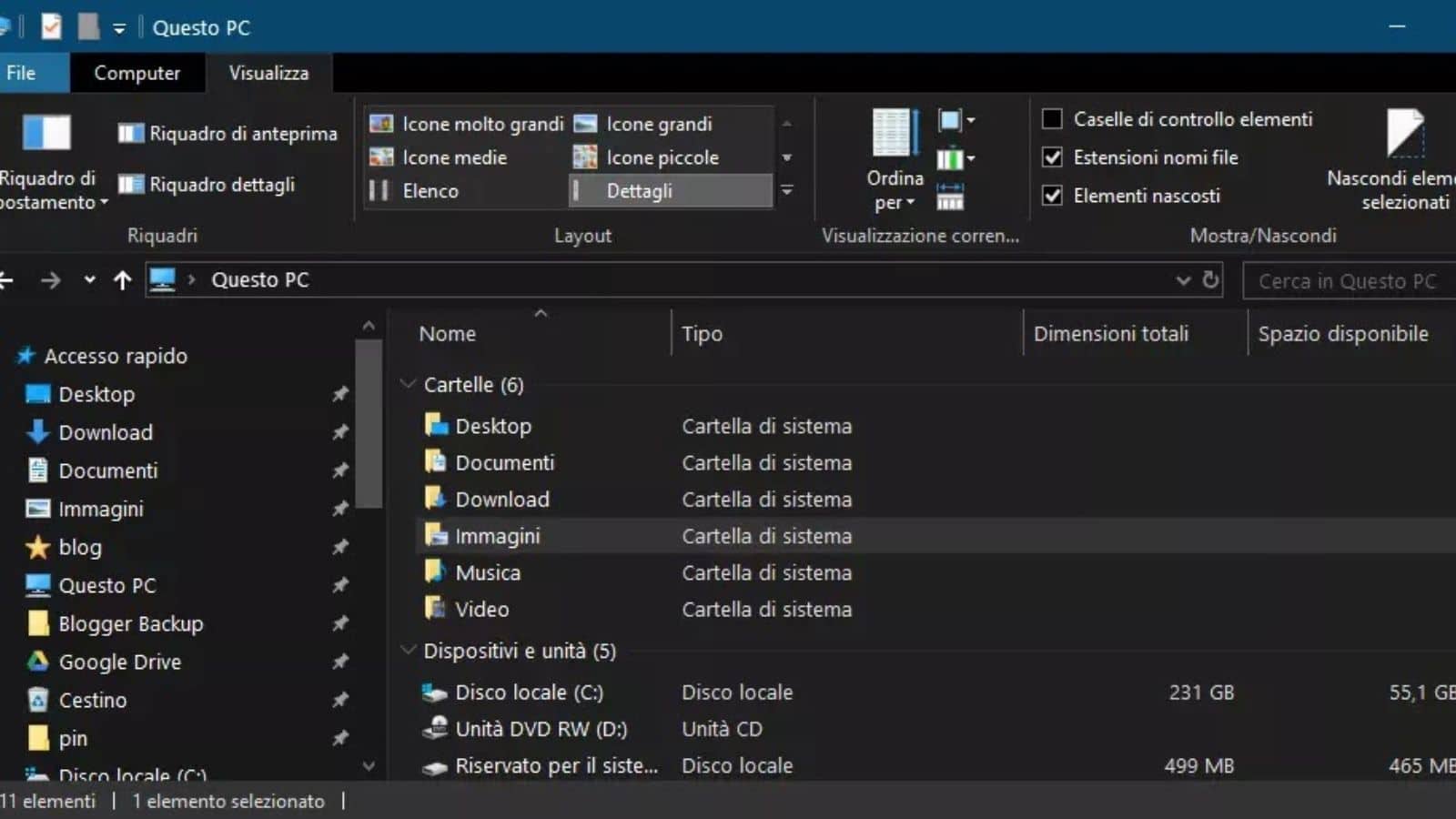This screenshot has height=819, width=1456.
Task: Go up one folder level arrow
Action: coord(122,280)
